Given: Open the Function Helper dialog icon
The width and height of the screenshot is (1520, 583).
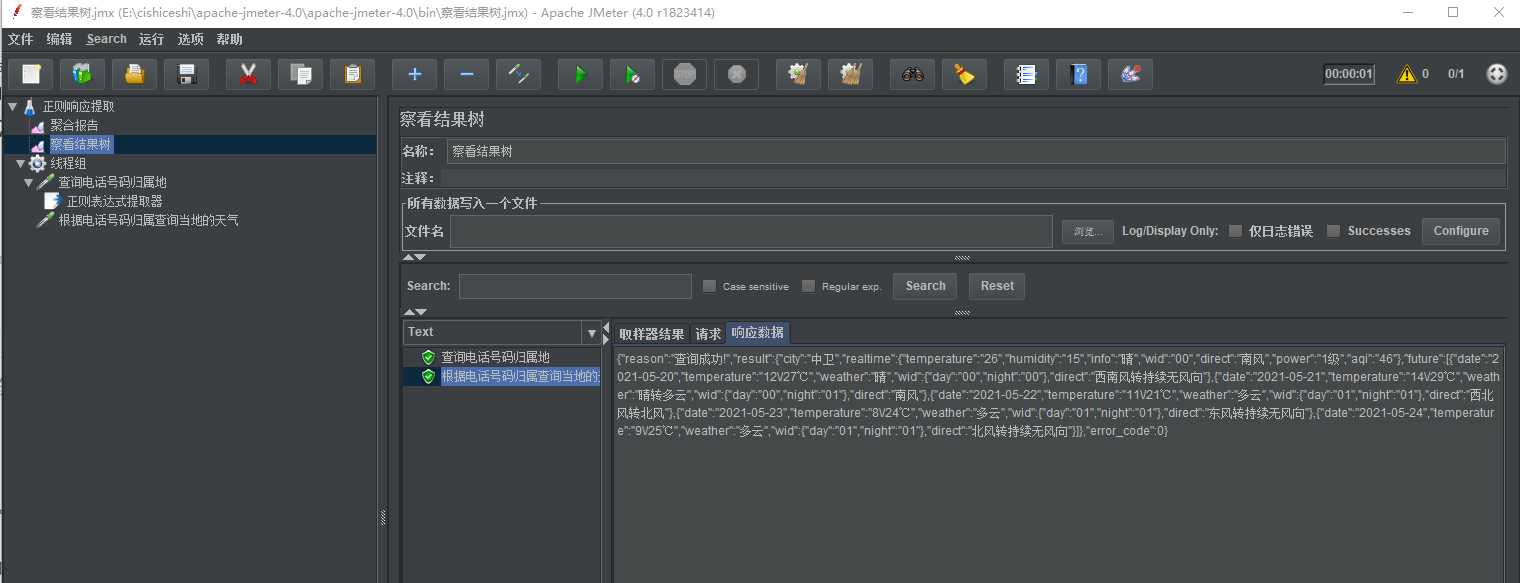Looking at the screenshot, I should click(1026, 74).
